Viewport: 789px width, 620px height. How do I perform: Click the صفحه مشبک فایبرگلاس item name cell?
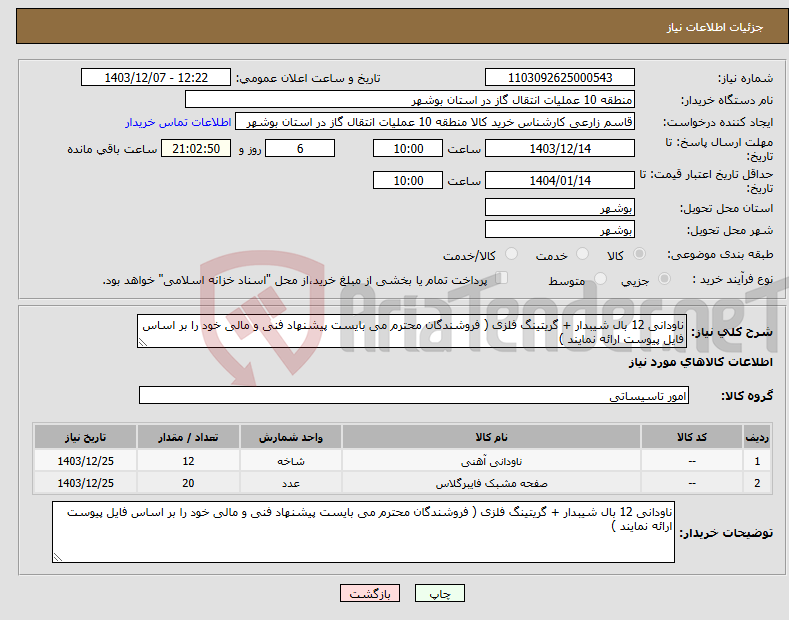(491, 483)
